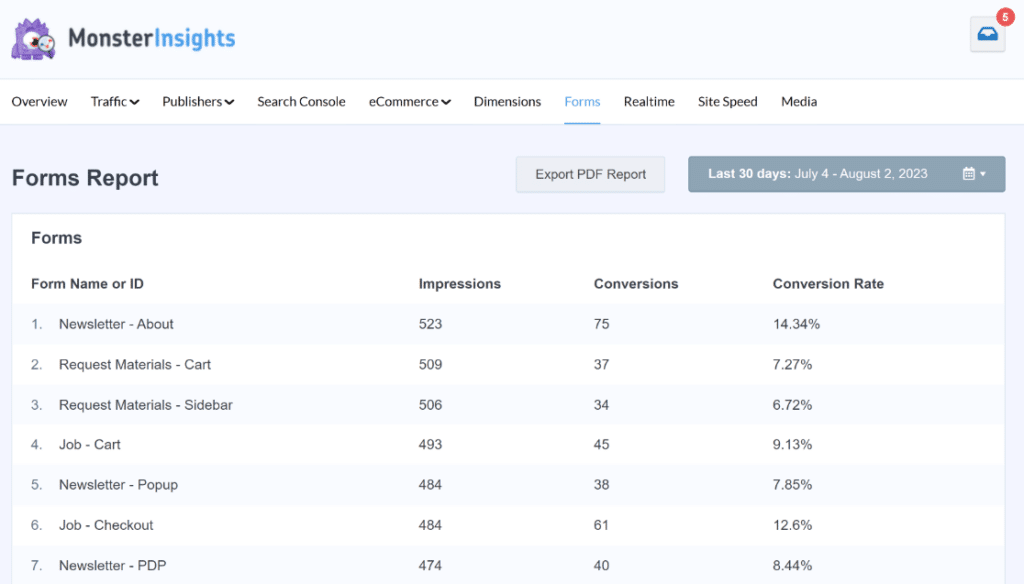The image size is (1024, 584).
Task: Sort by the Conversions column header
Action: 636,284
